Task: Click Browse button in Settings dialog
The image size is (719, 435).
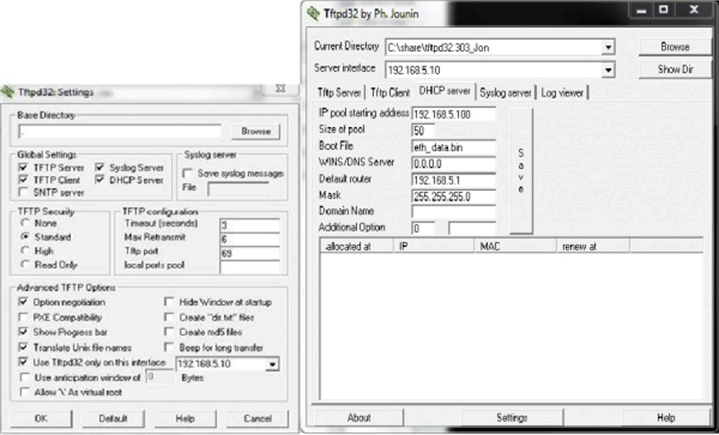Action: coord(256,131)
